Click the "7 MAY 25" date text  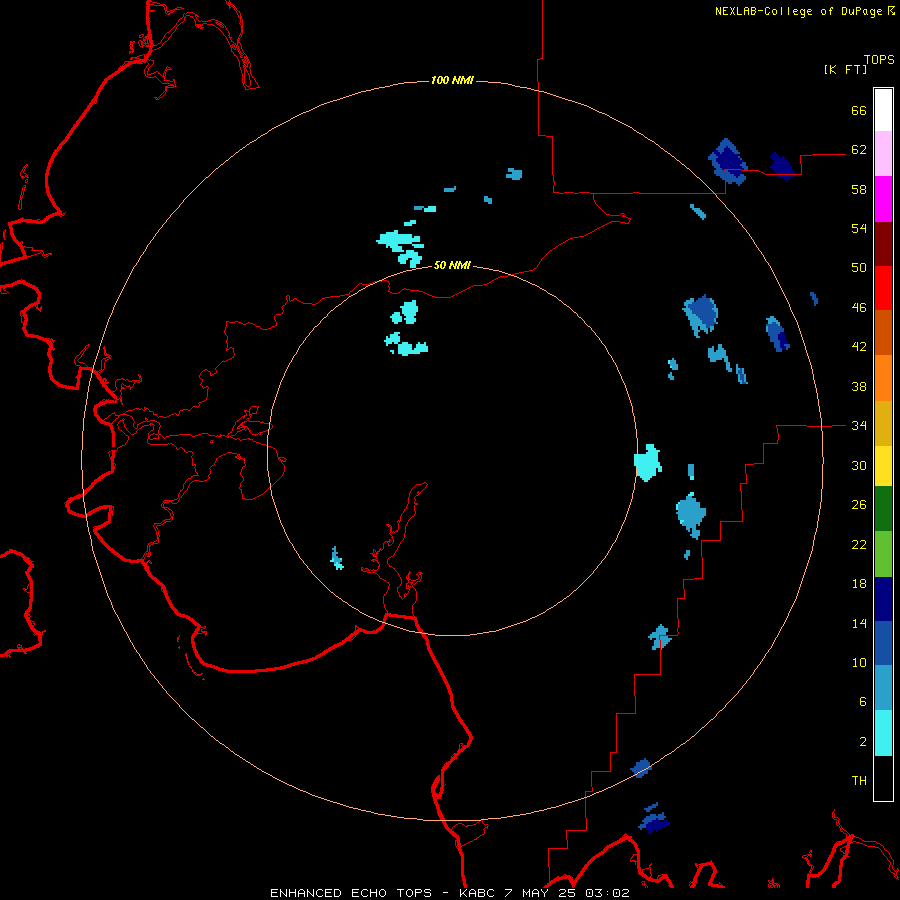click(x=542, y=893)
